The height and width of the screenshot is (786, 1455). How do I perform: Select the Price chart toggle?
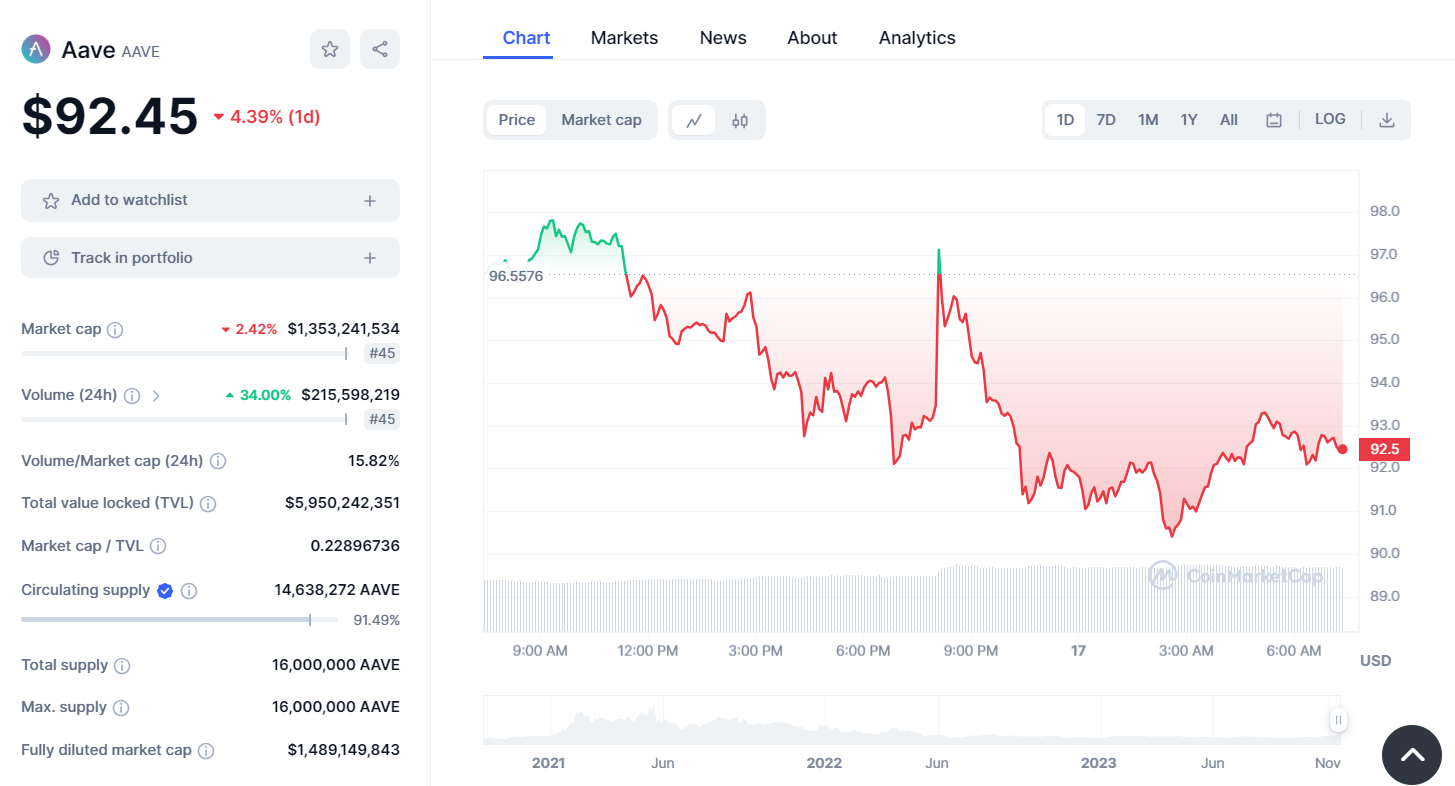pyautogui.click(x=517, y=120)
